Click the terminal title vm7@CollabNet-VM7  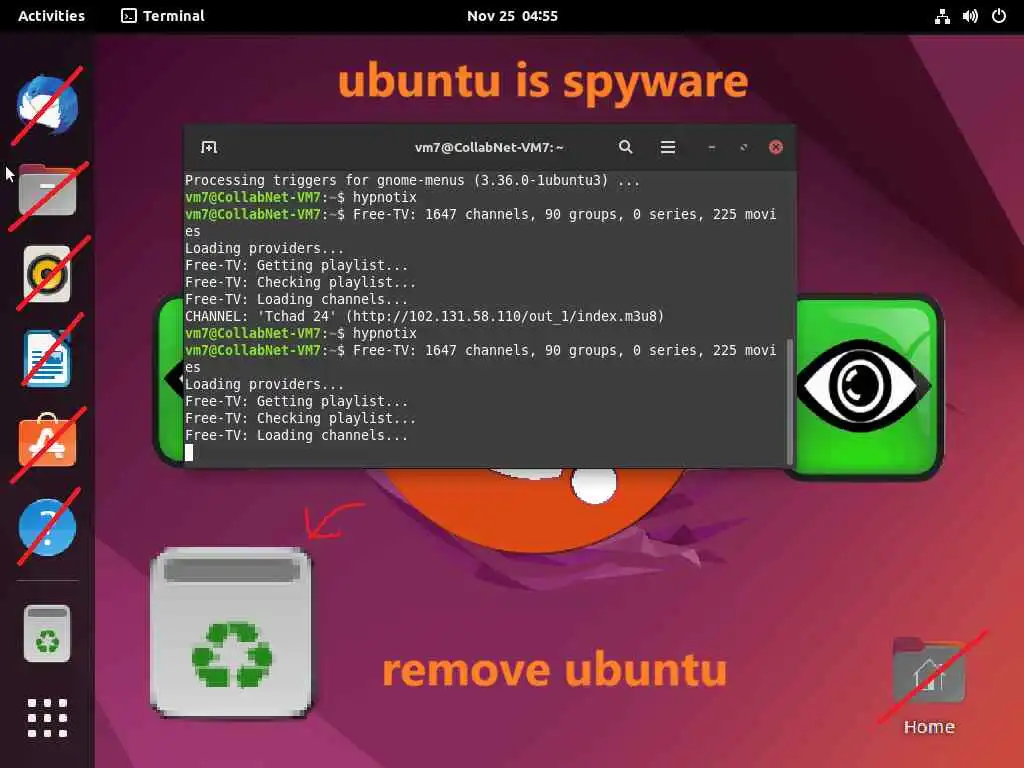[489, 148]
